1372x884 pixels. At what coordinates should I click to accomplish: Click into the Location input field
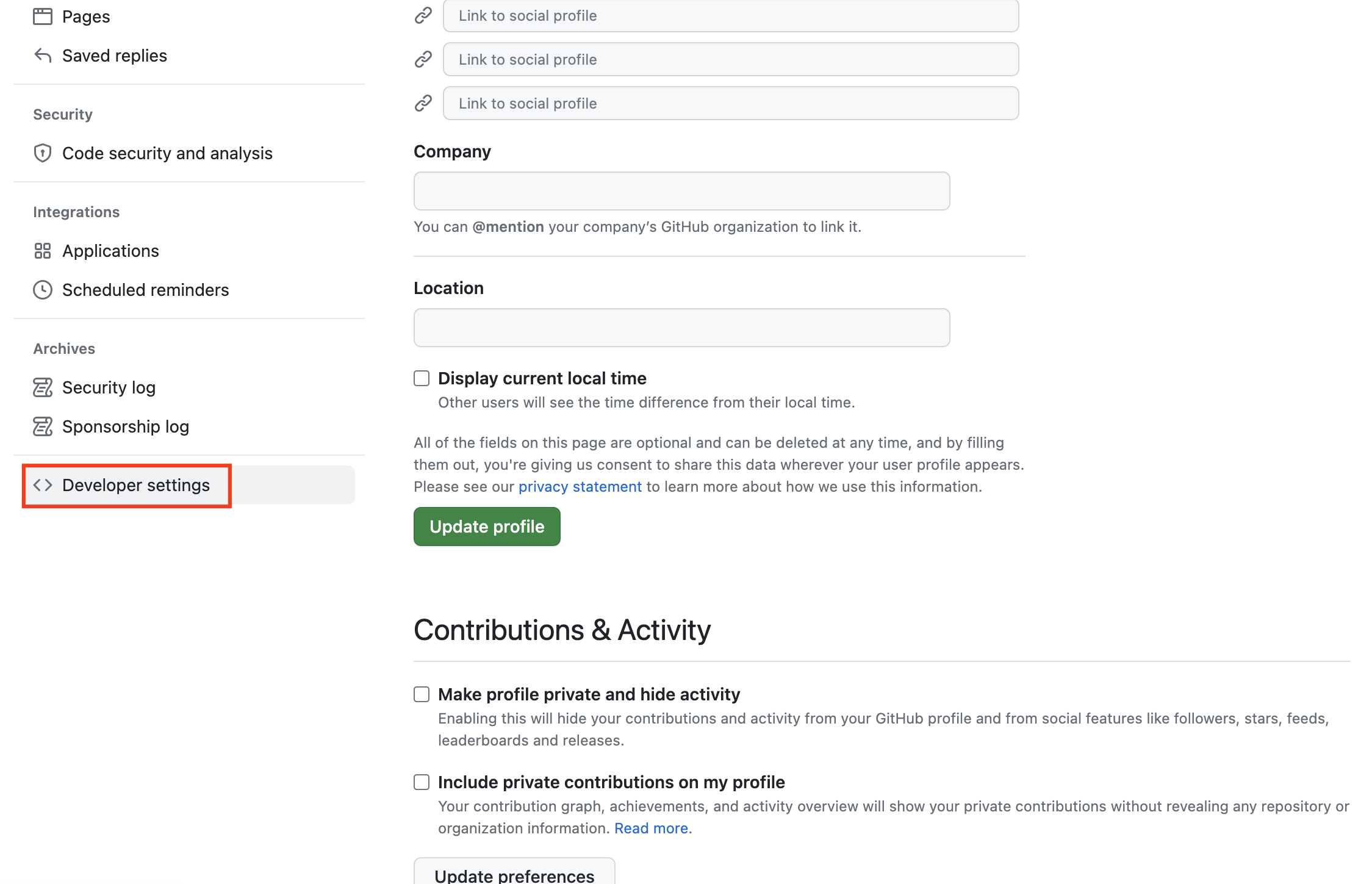point(681,328)
